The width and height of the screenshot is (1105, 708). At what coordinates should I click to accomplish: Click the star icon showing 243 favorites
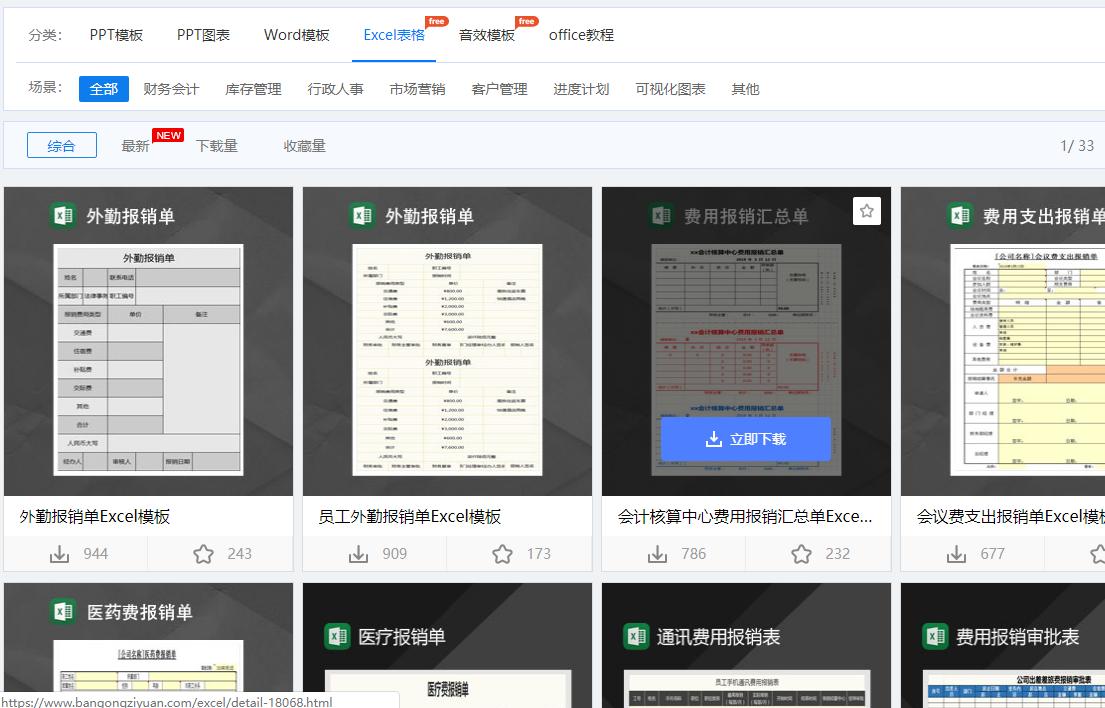tap(203, 553)
